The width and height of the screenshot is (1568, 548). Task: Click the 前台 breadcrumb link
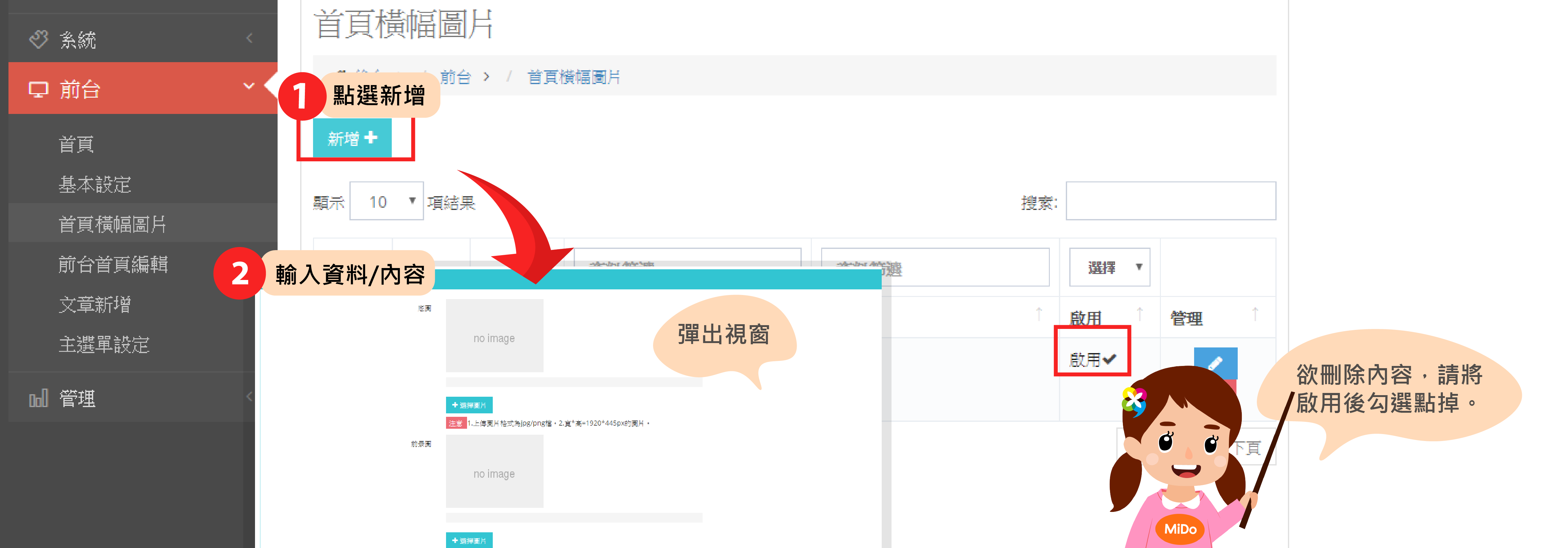click(456, 77)
